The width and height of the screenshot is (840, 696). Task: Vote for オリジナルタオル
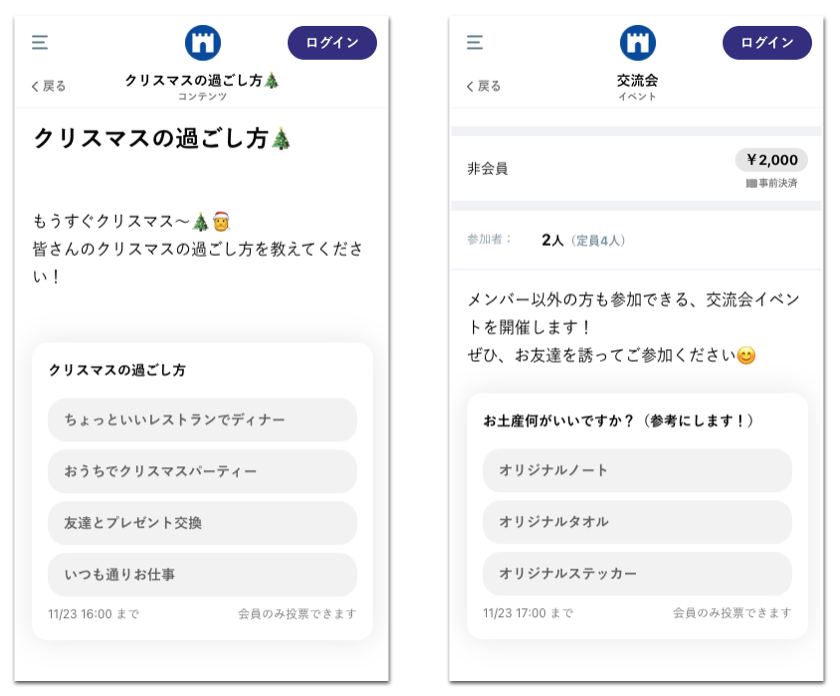click(637, 522)
